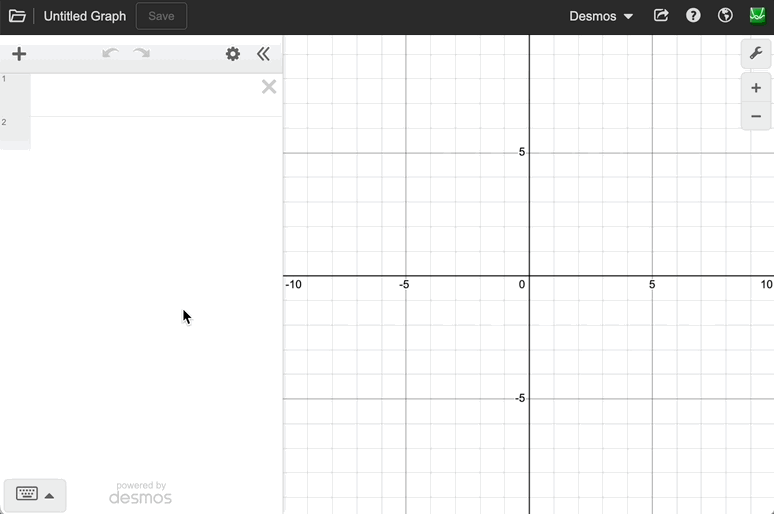Screen dimensions: 774x514
Task: Collapse the expression list panel
Action: tap(263, 54)
